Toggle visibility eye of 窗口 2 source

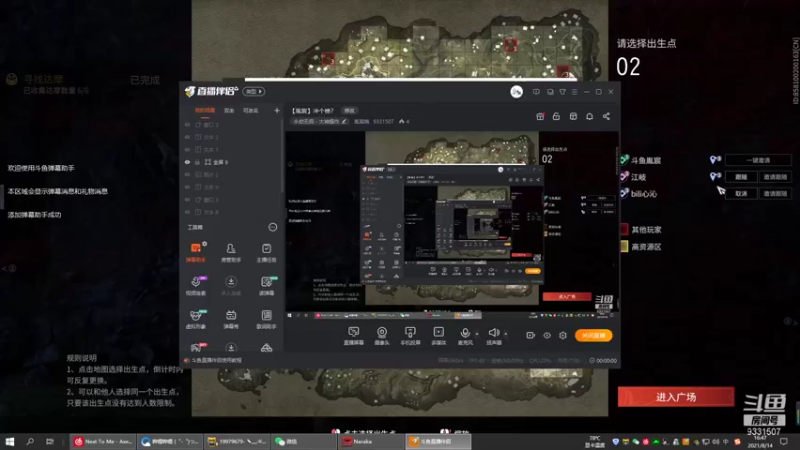[187, 124]
